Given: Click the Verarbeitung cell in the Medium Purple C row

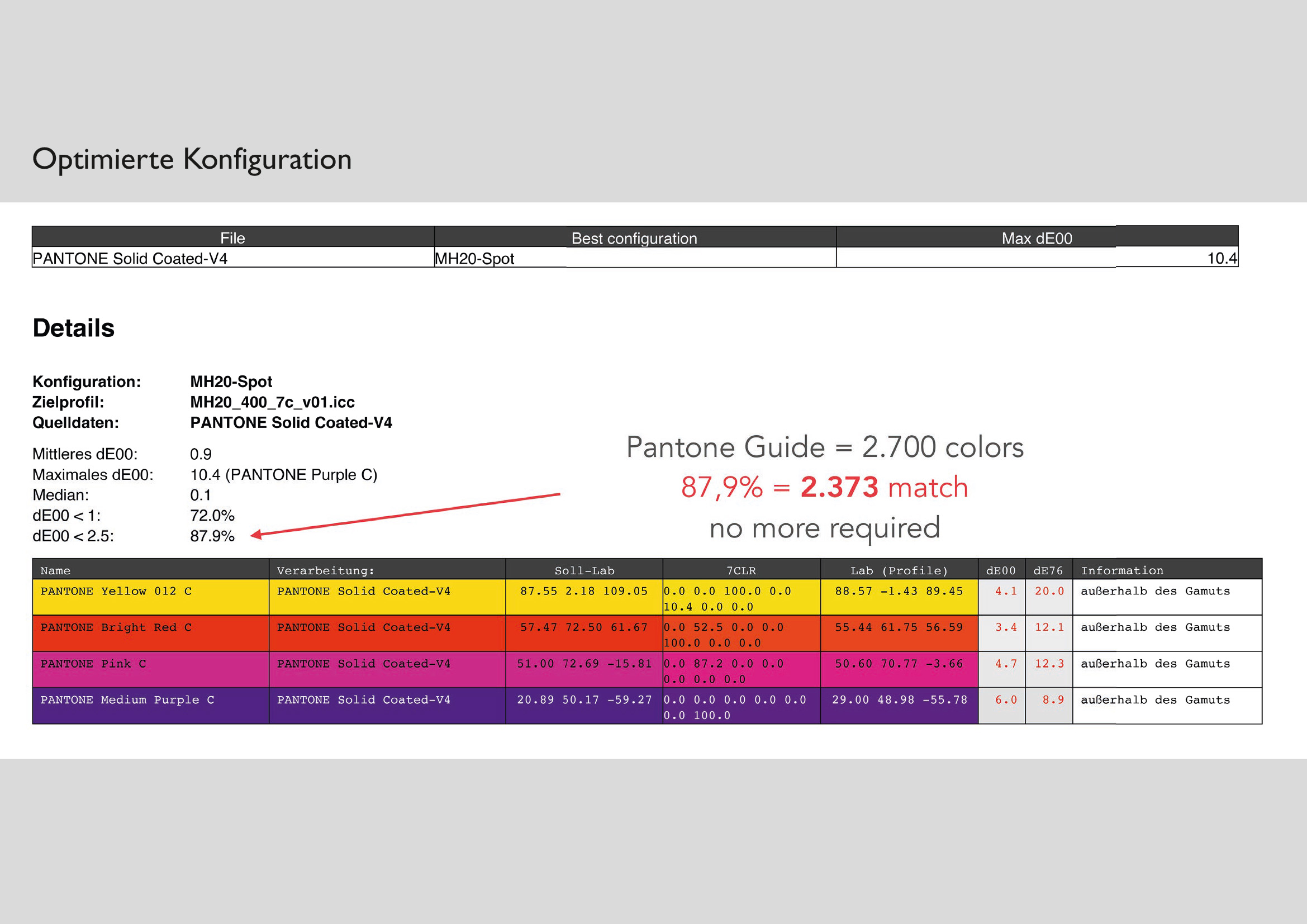Looking at the screenshot, I should pos(388,706).
